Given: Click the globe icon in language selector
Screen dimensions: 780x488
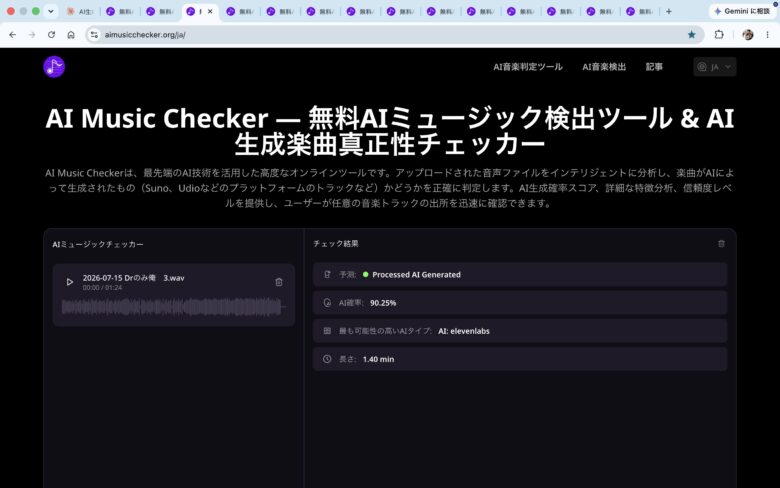Looking at the screenshot, I should point(702,67).
